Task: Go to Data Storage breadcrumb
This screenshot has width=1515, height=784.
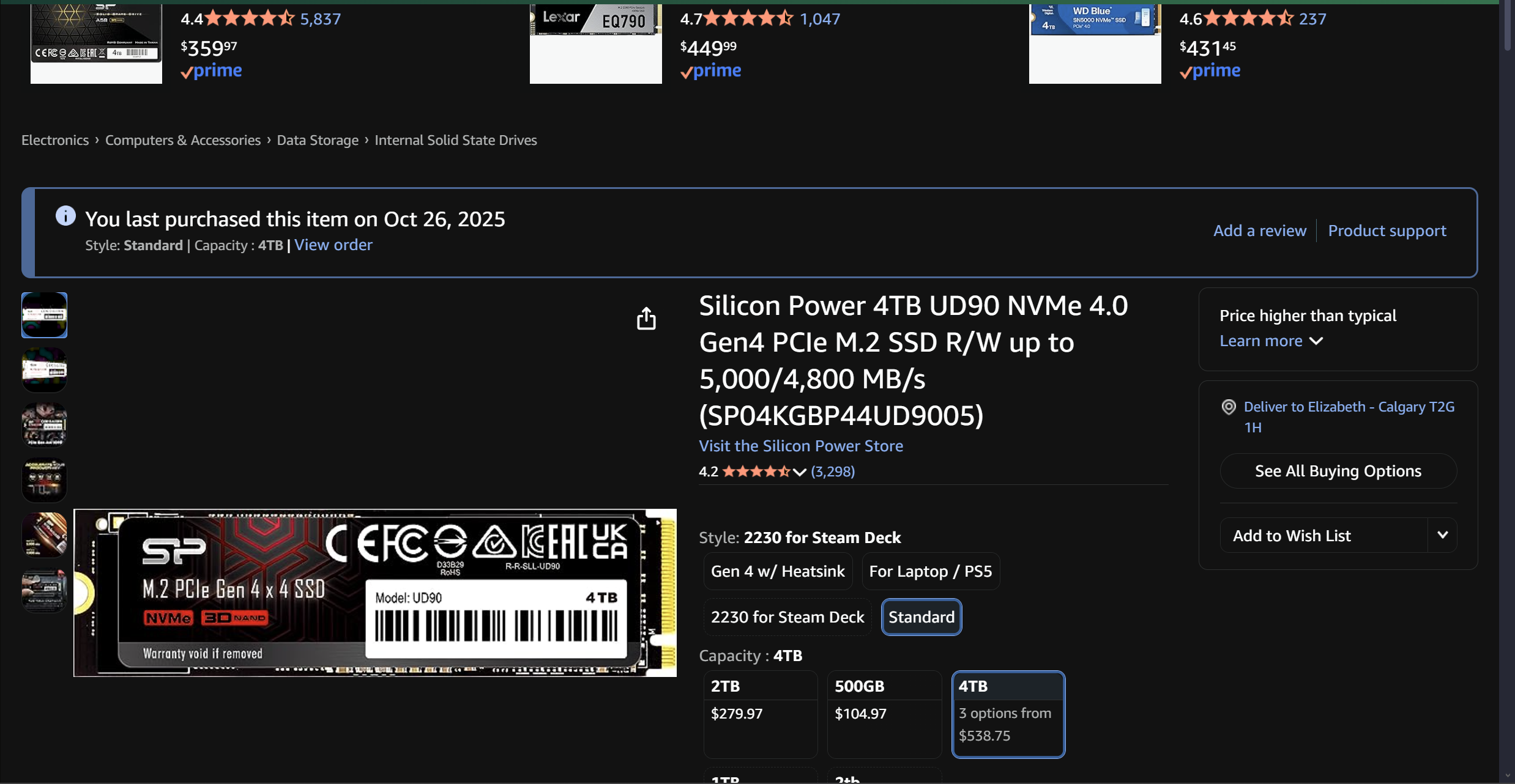Action: pyautogui.click(x=317, y=140)
